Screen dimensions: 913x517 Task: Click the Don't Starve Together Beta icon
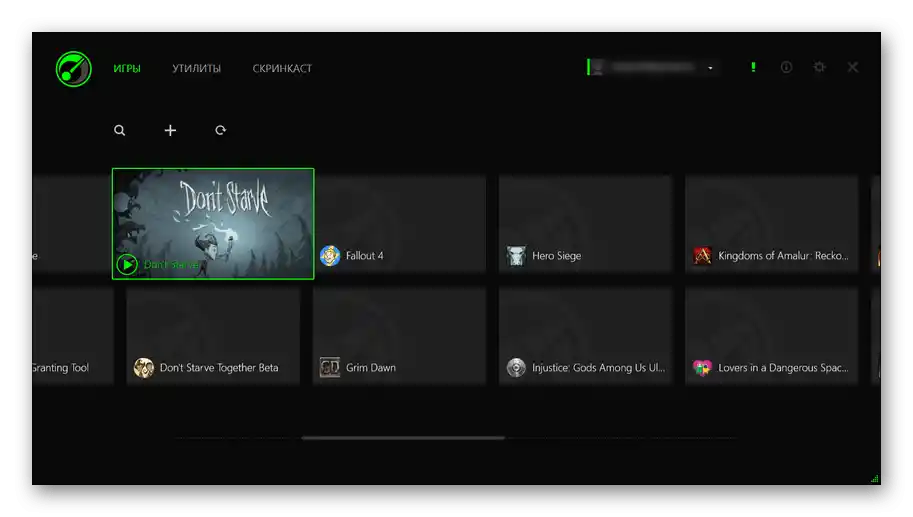(x=143, y=368)
